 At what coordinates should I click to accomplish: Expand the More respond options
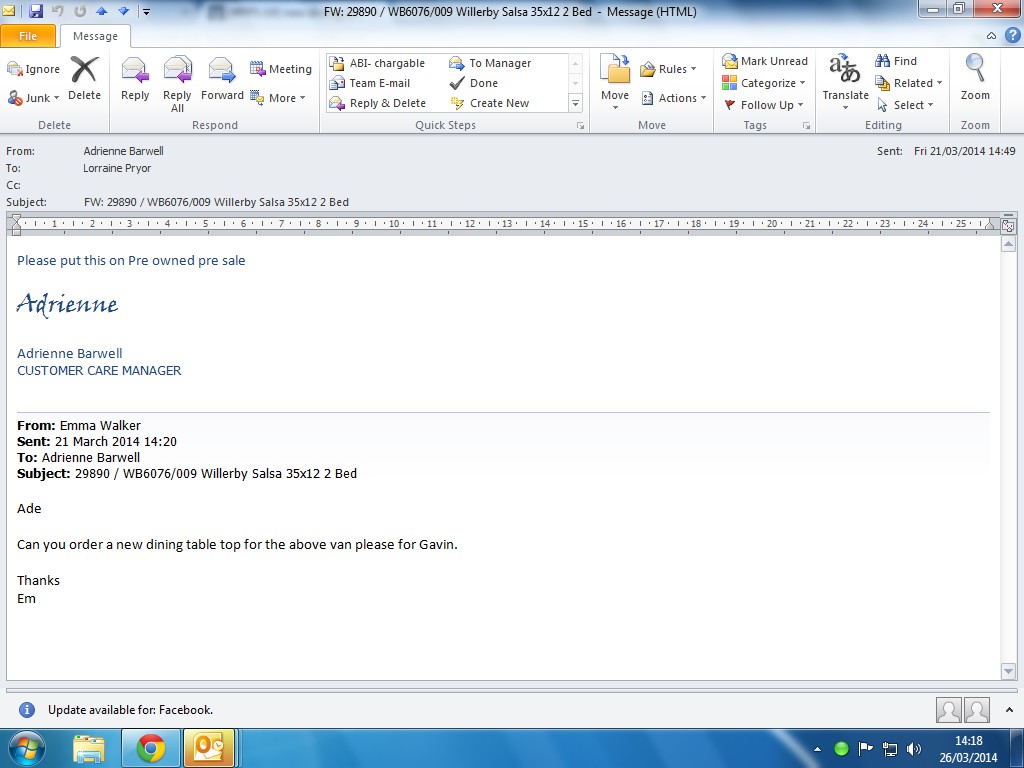coord(278,98)
